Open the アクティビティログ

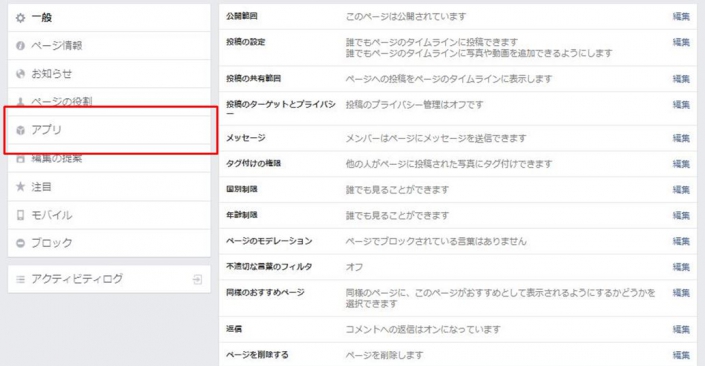(109, 279)
